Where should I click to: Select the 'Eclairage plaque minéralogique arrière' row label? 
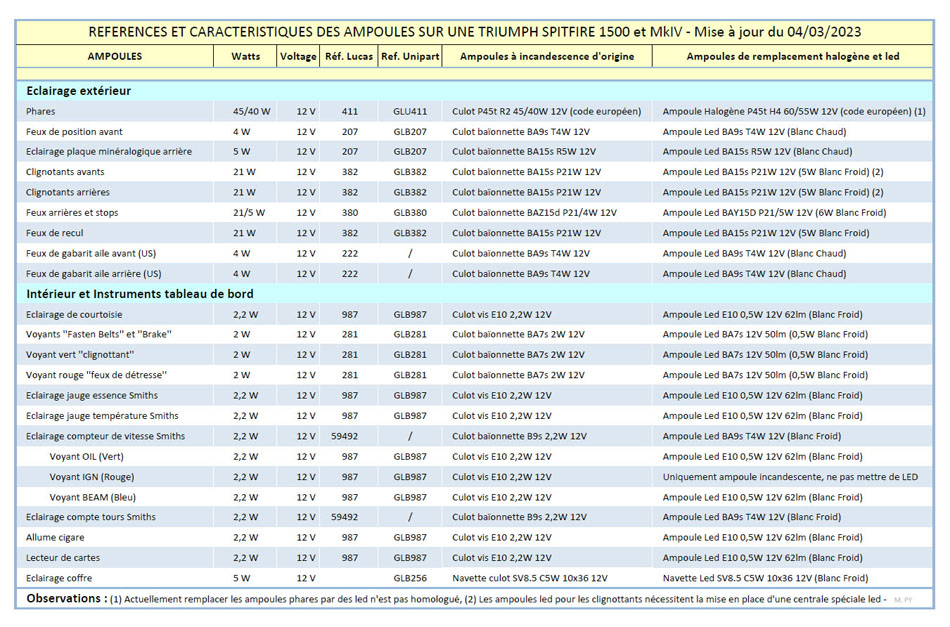coord(109,152)
